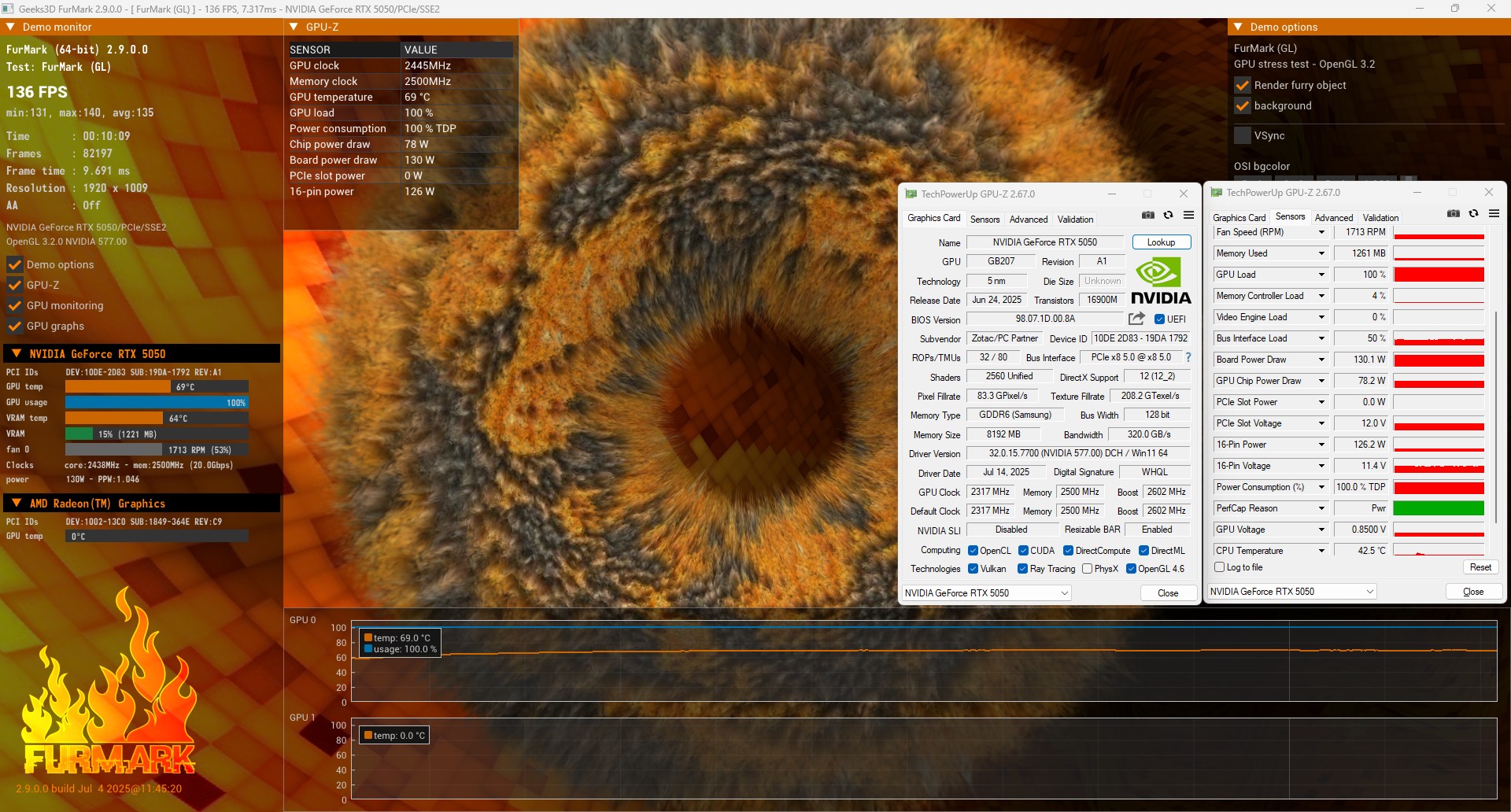
Task: Click refresh icon in GPU-Z Sensors window
Action: (x=1474, y=213)
